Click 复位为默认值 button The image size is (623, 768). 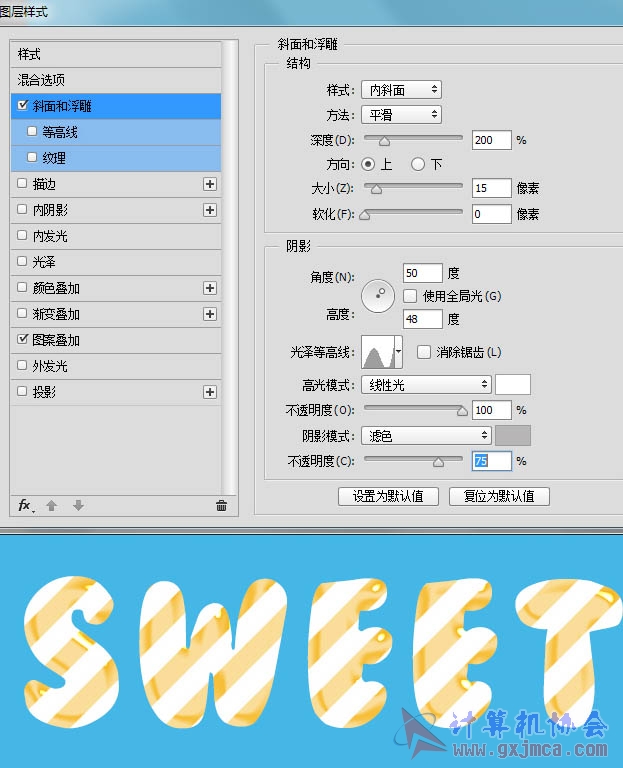point(499,496)
